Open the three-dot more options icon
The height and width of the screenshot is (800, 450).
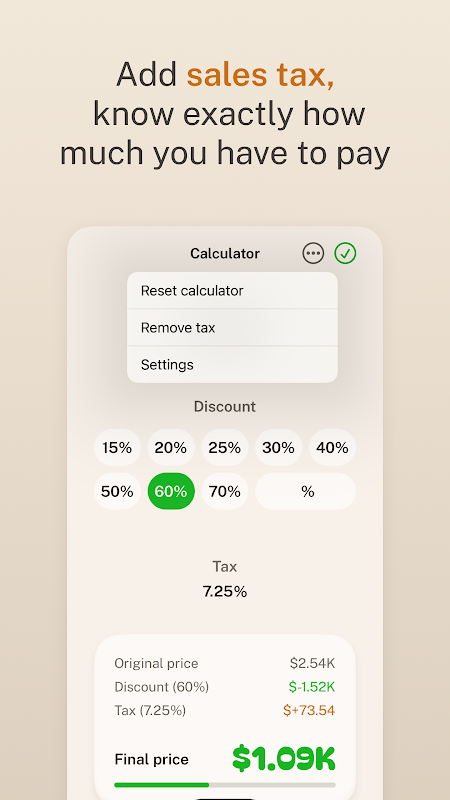point(313,253)
